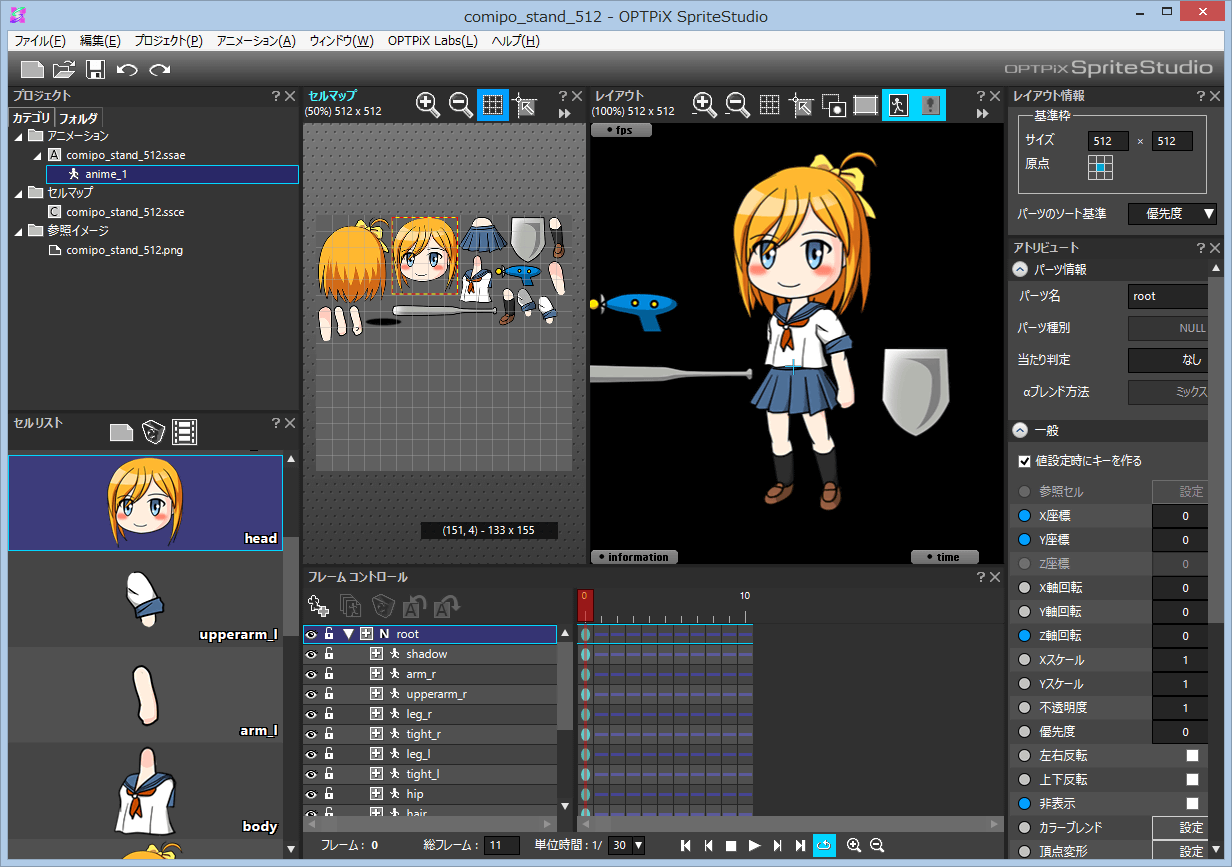The height and width of the screenshot is (867, 1232).
Task: Select anime_1 in the project tree
Action: (x=172, y=174)
